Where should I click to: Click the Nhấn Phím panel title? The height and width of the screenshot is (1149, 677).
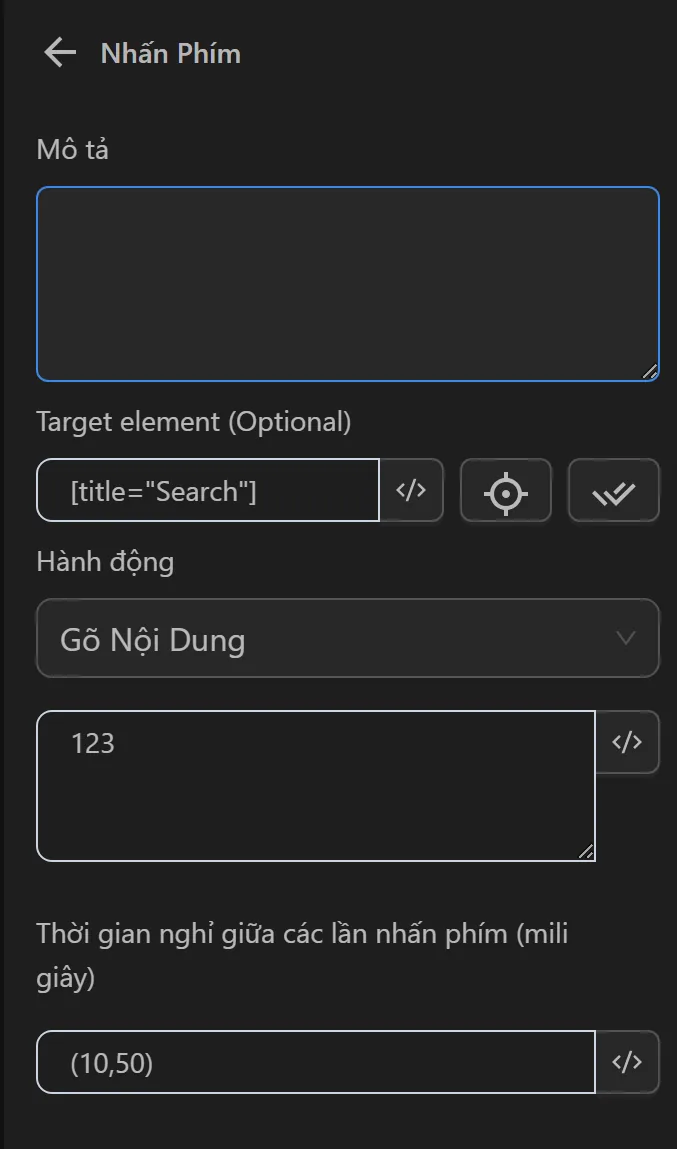click(x=171, y=53)
